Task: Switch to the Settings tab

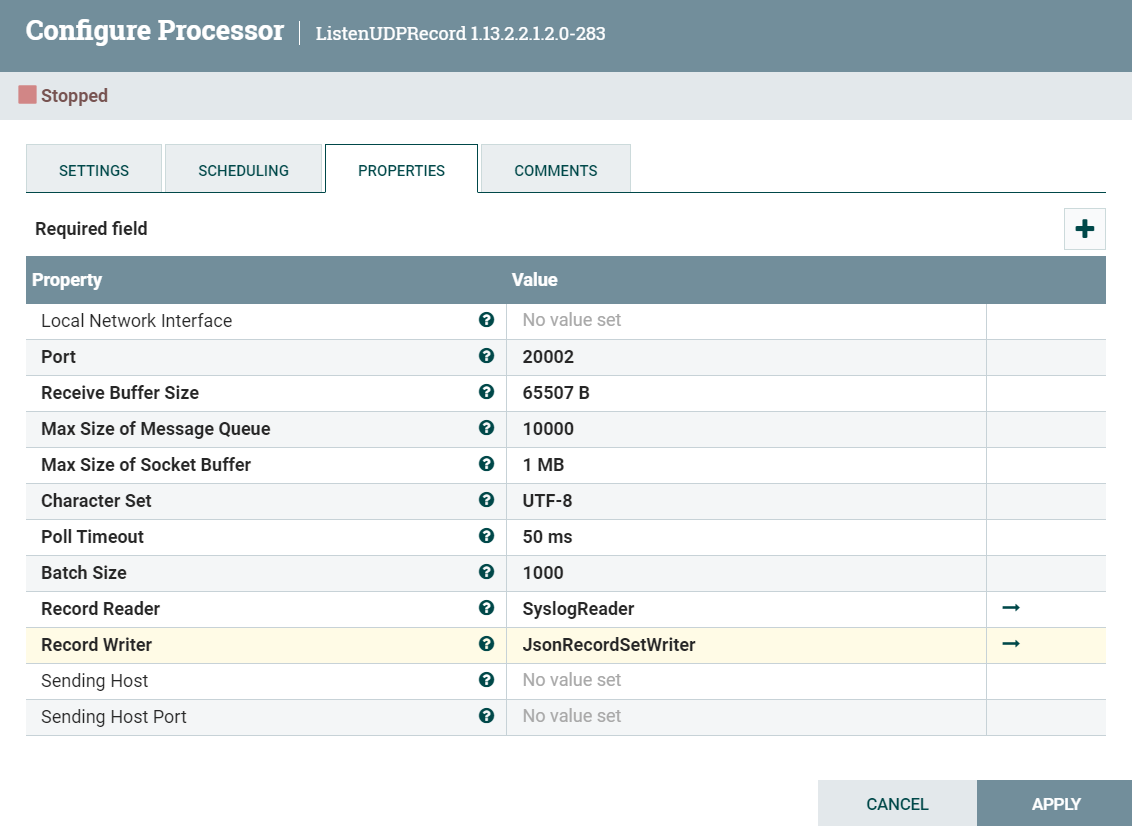Action: 93,170
